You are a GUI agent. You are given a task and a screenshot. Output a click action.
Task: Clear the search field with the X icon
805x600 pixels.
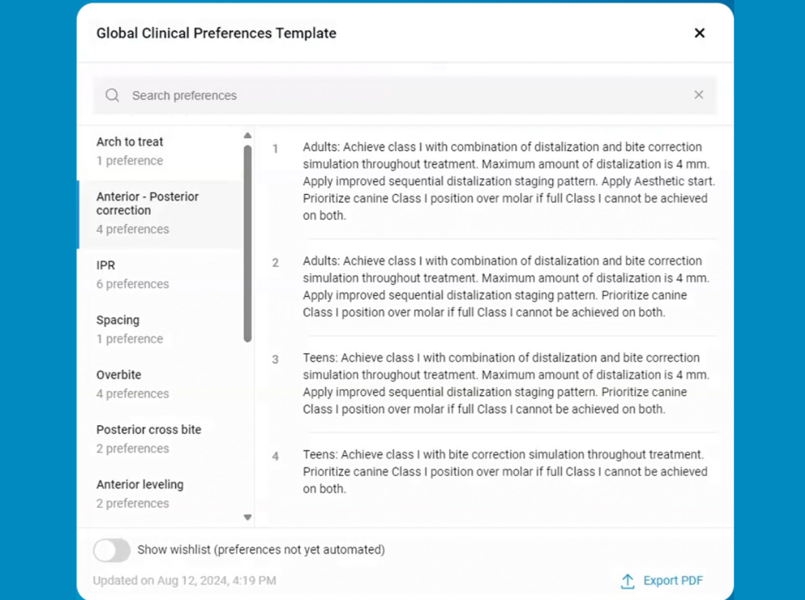tap(699, 94)
